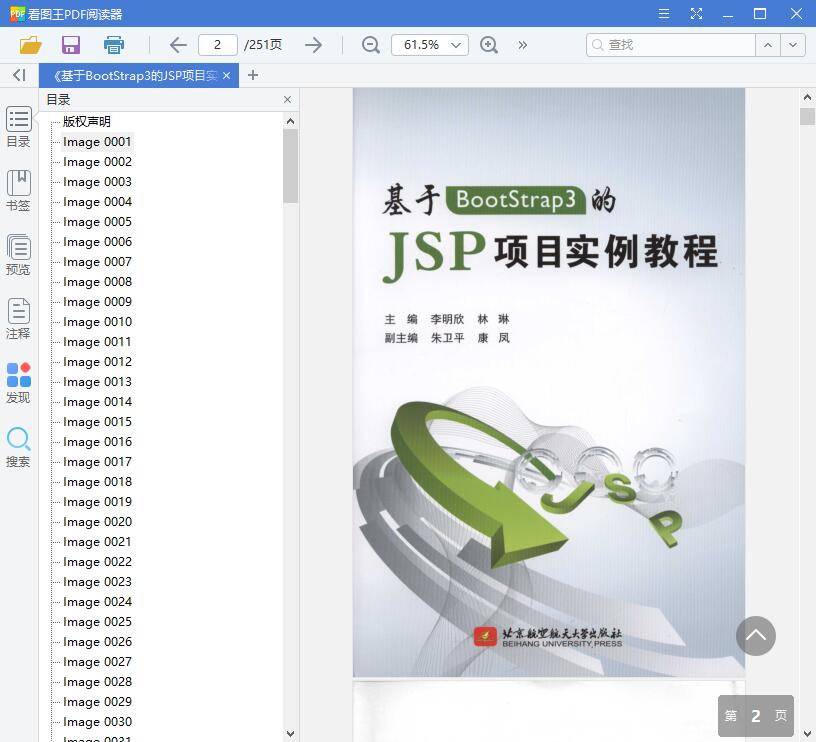This screenshot has width=816, height=742.
Task: Switch to the 书签 bookmarks panel
Action: [x=18, y=191]
